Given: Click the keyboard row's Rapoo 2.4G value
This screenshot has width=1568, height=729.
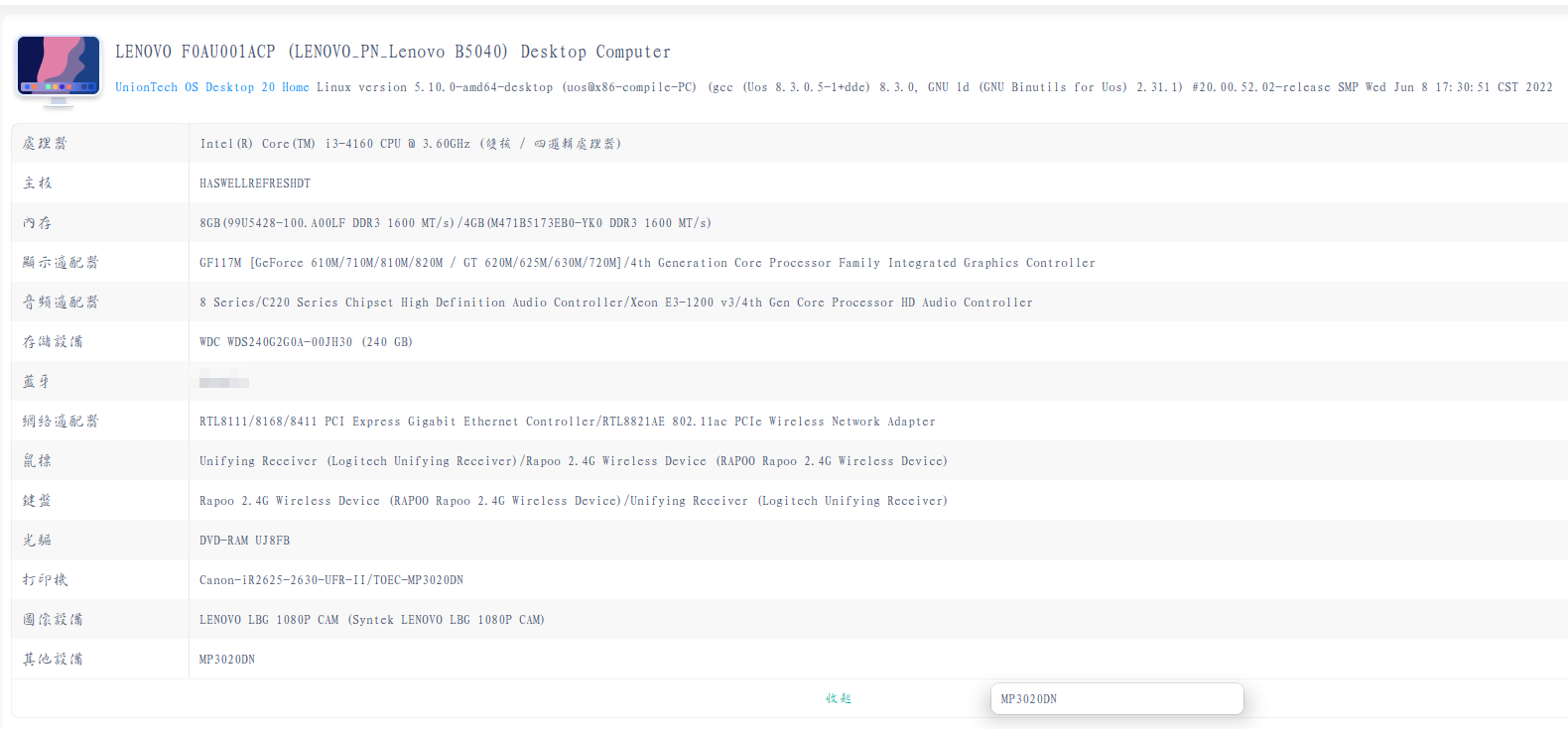Looking at the screenshot, I should [574, 501].
